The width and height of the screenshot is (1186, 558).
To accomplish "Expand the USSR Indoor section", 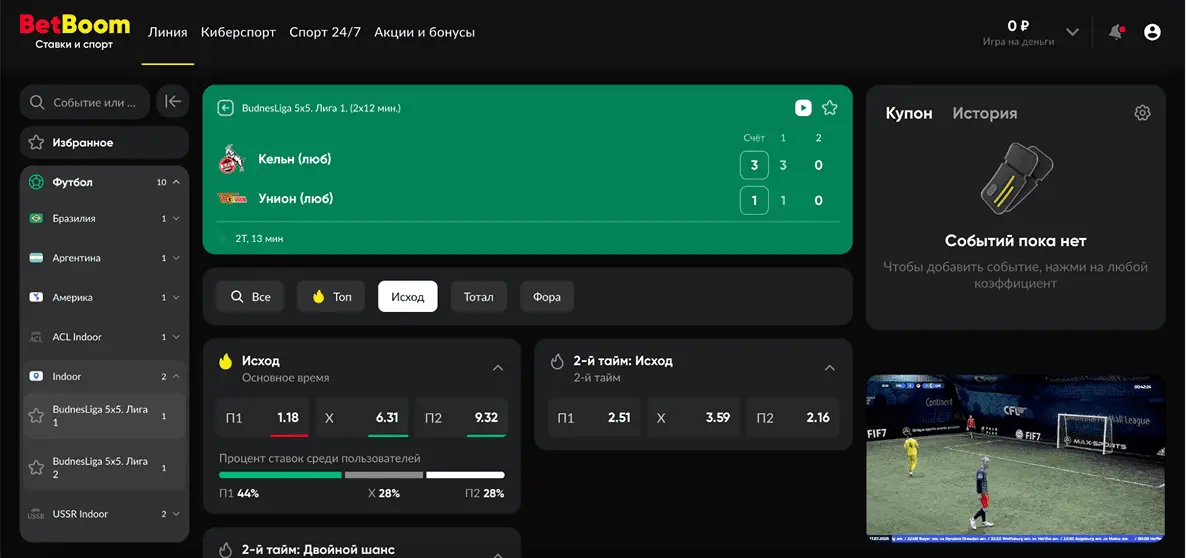I will [176, 514].
